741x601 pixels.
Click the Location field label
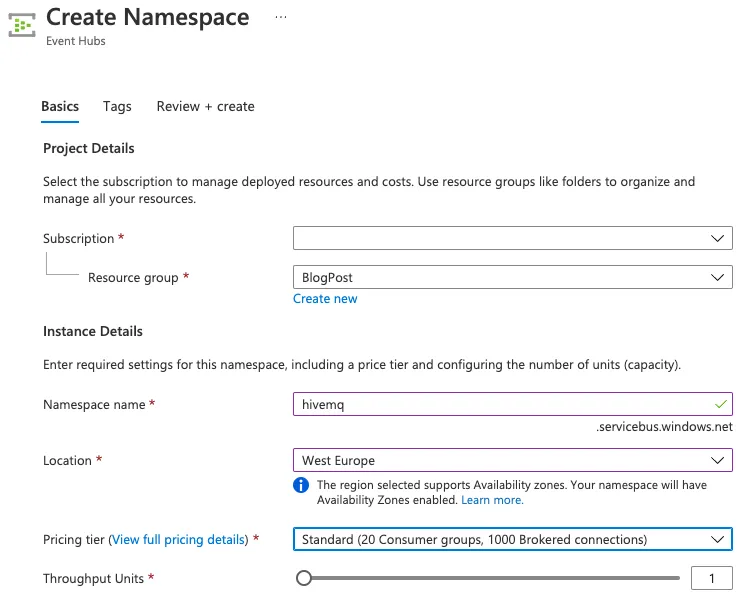[x=67, y=461]
